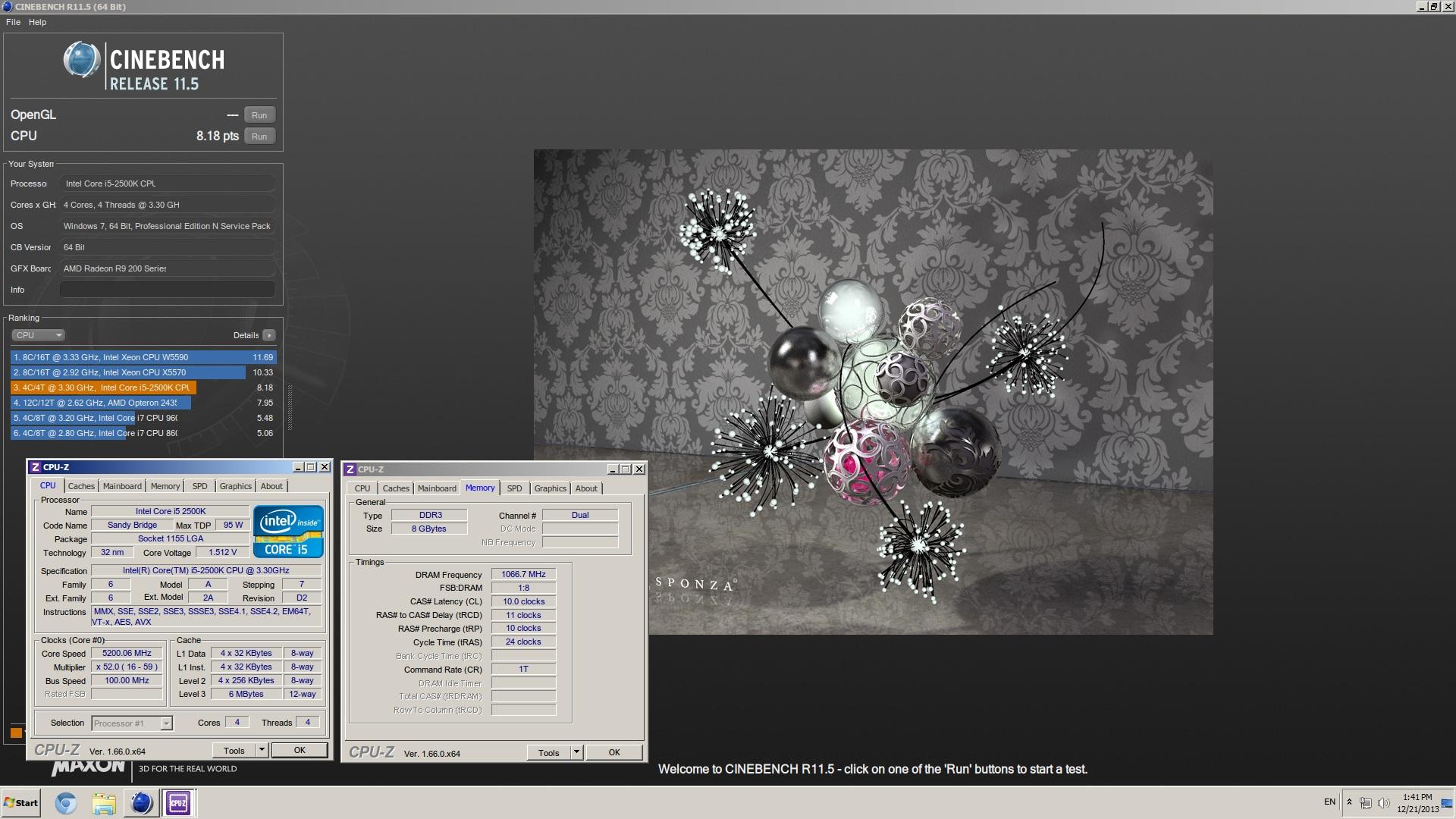Open the Processor #1 selection dropdown
The height and width of the screenshot is (819, 1456).
(x=132, y=723)
